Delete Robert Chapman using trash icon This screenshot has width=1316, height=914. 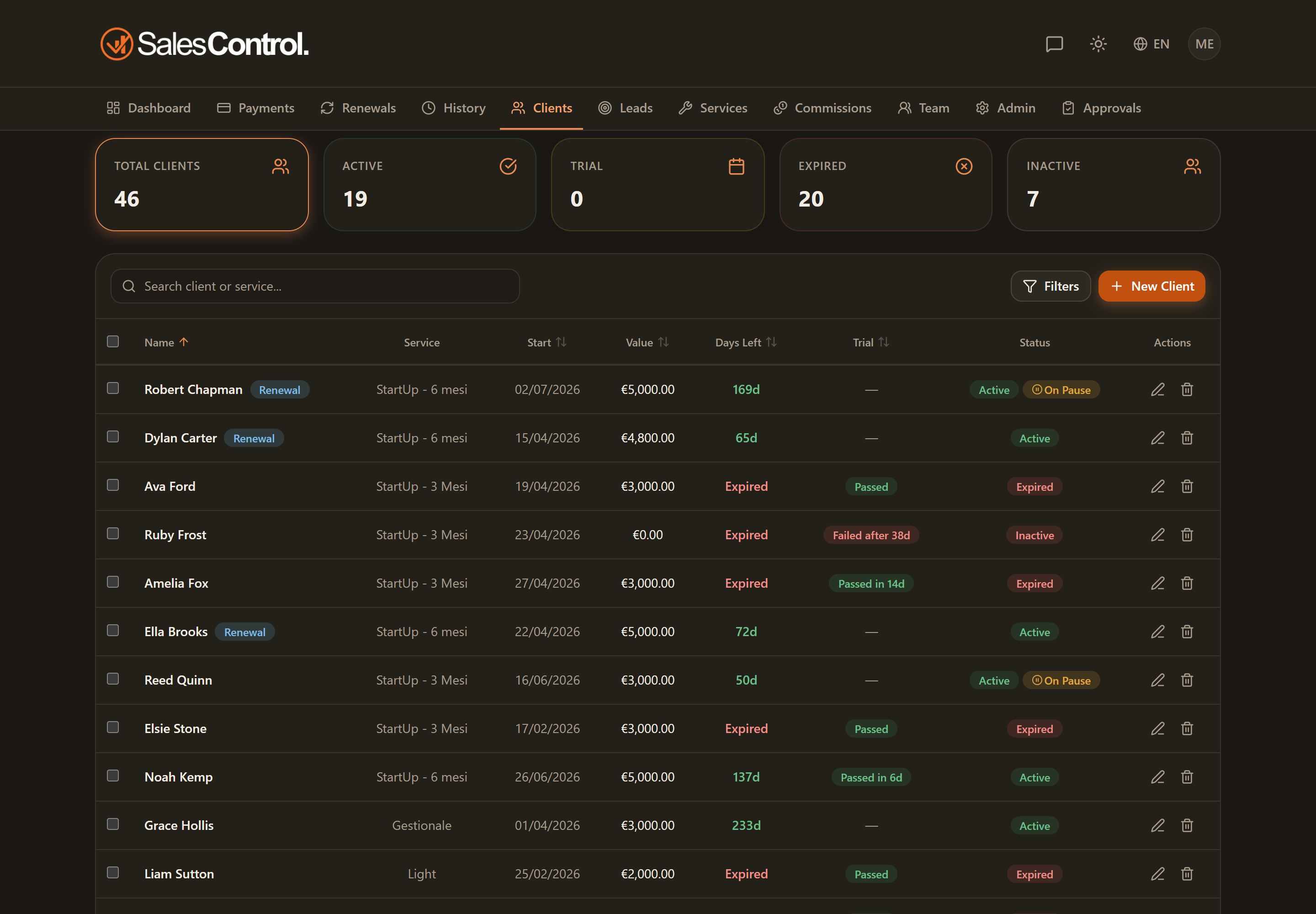pos(1187,389)
